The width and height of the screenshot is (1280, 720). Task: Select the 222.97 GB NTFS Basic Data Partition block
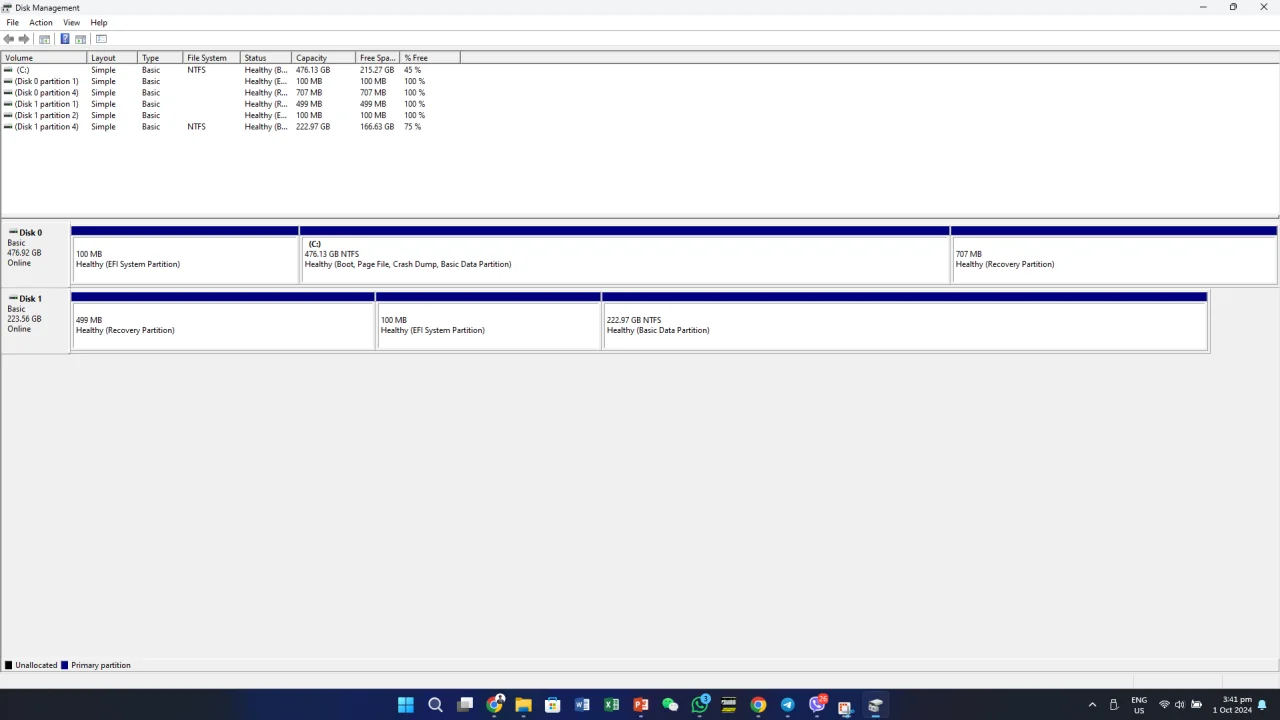coord(905,321)
